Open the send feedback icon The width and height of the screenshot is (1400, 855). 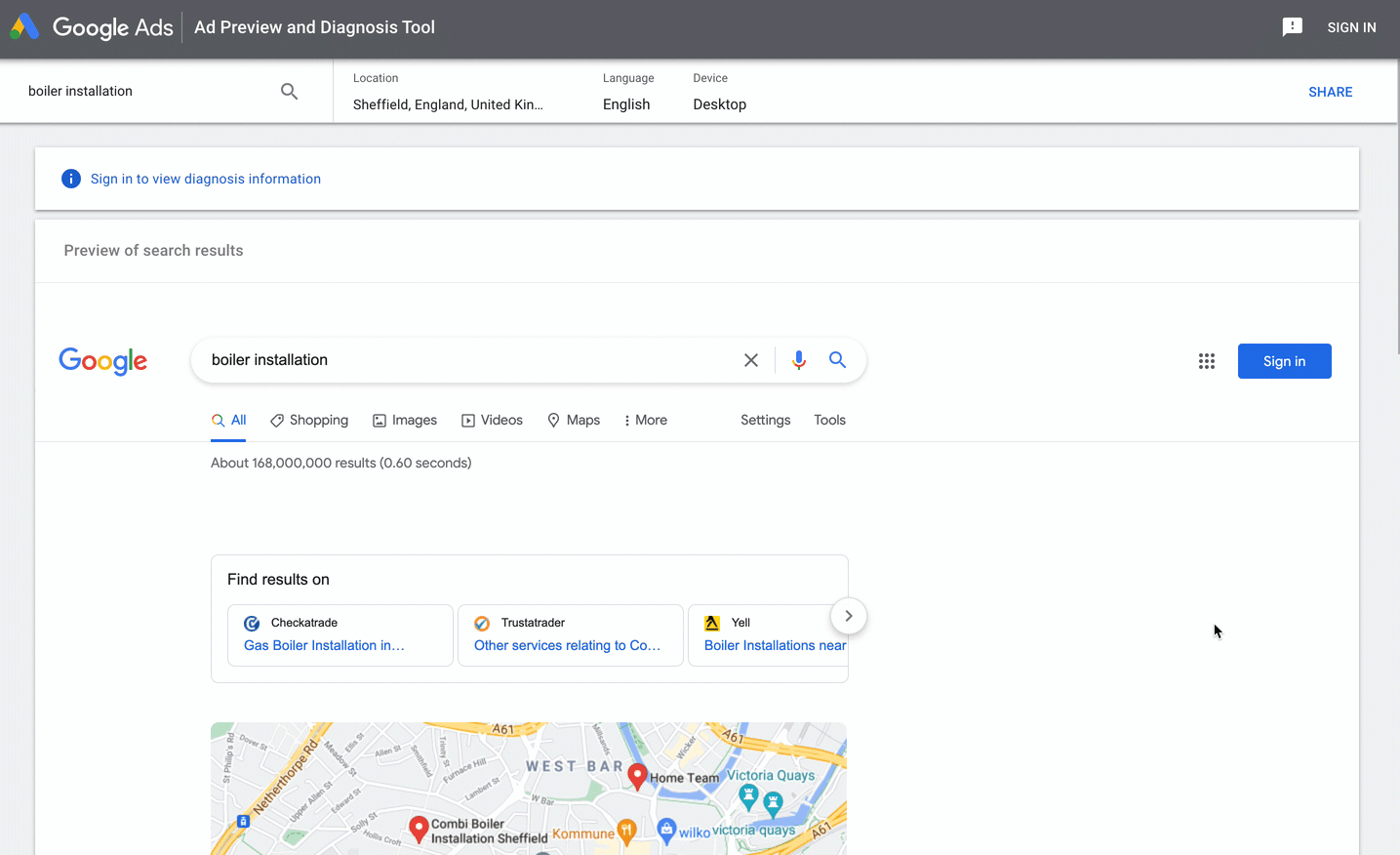coord(1292,27)
